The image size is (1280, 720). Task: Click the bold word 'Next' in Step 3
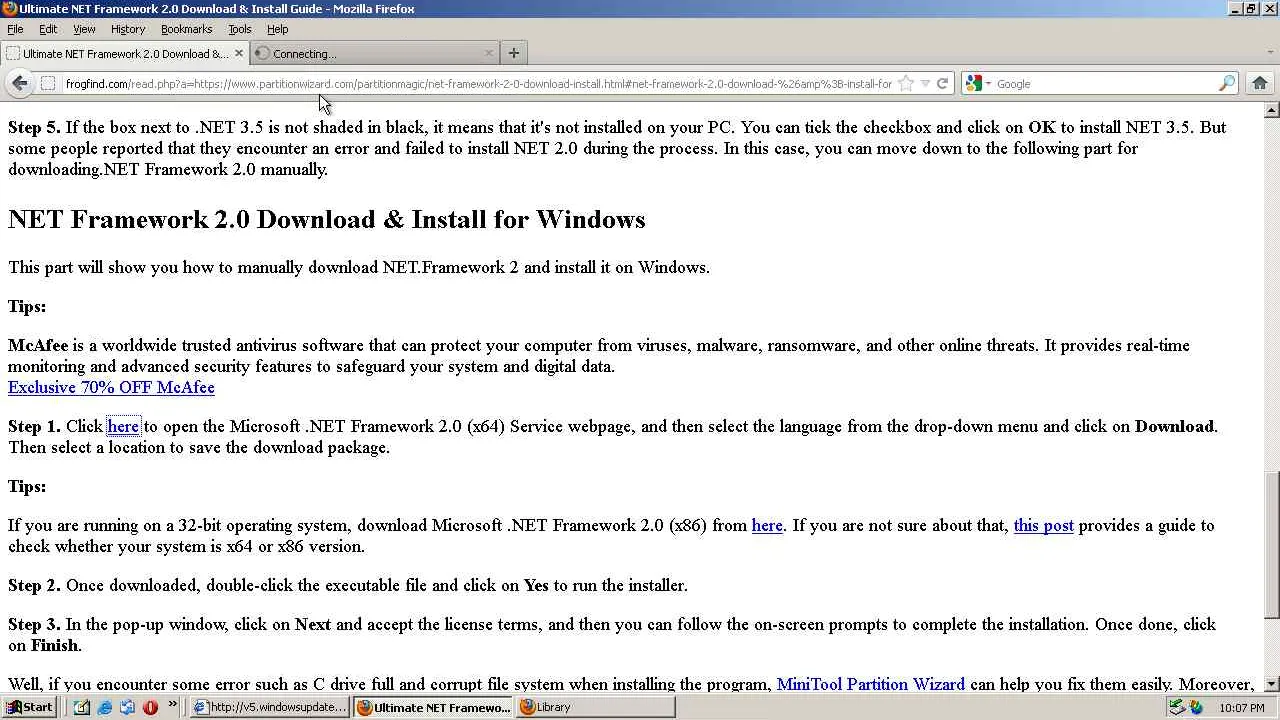click(x=312, y=624)
